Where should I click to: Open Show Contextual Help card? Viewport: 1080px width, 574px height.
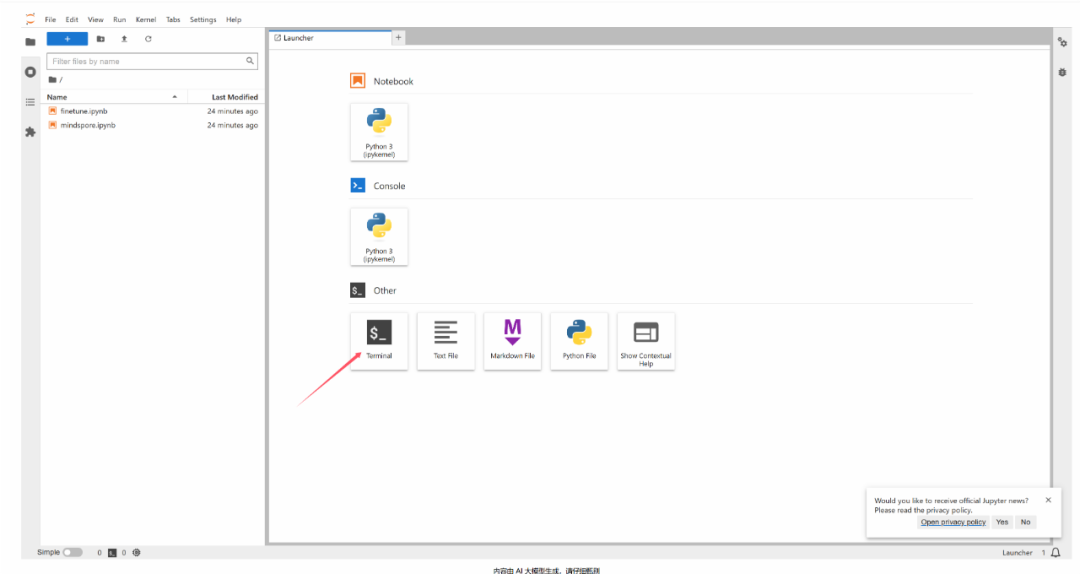coord(646,341)
